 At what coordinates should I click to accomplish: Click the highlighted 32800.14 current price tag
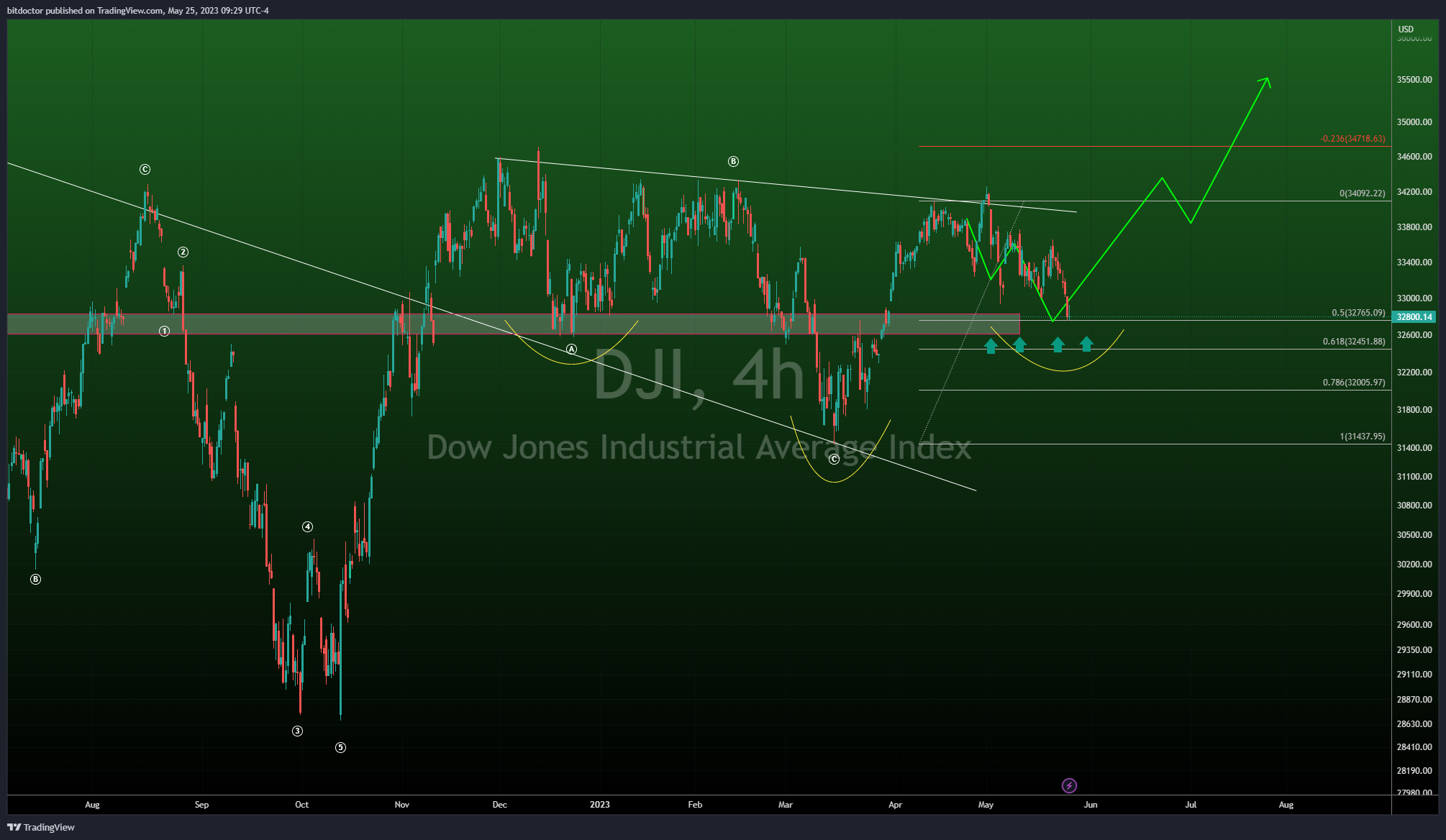[1414, 316]
